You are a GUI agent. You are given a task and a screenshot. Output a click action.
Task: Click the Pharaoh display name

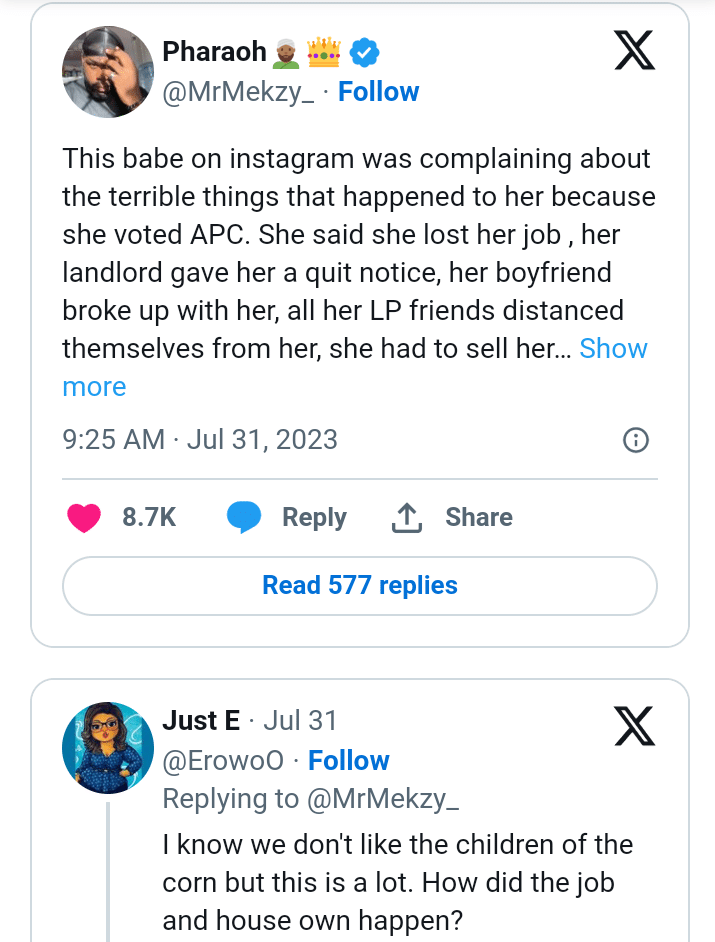pyautogui.click(x=214, y=51)
